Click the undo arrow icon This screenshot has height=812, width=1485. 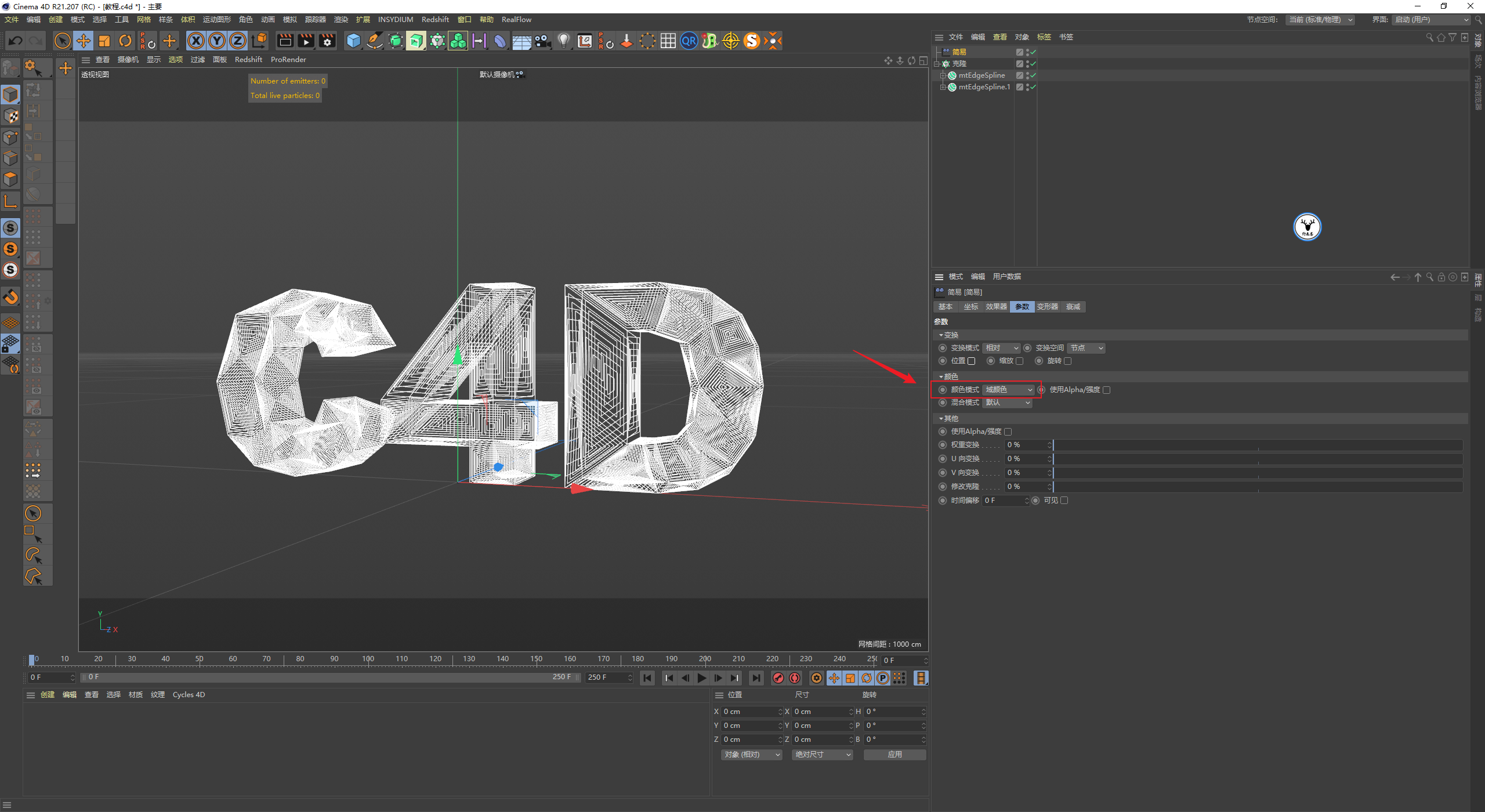pyautogui.click(x=16, y=41)
